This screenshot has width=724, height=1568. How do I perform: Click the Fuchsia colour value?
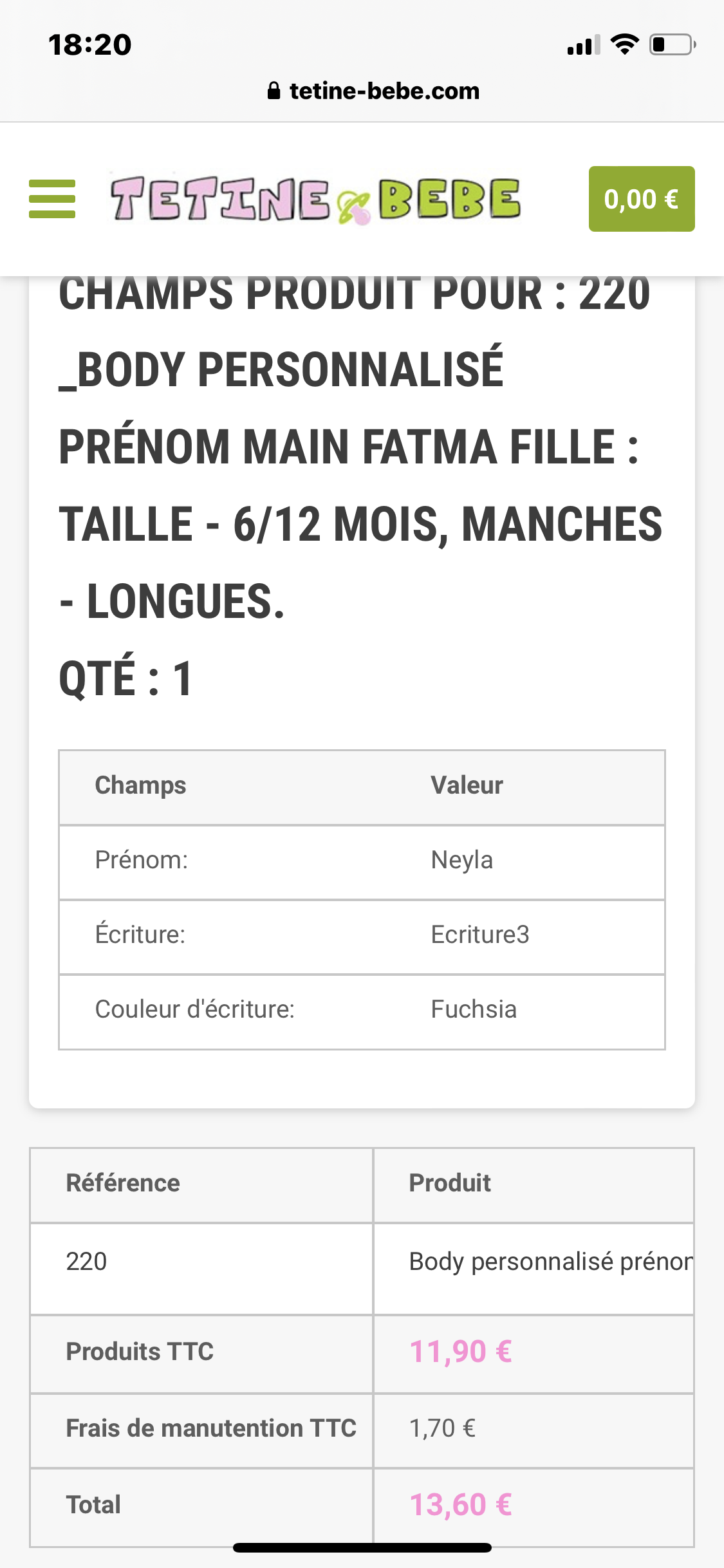[x=474, y=1009]
